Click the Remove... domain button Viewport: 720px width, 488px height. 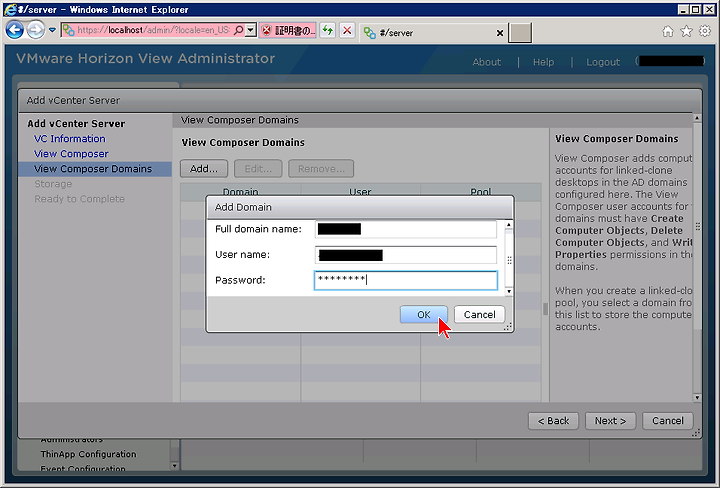pos(321,168)
